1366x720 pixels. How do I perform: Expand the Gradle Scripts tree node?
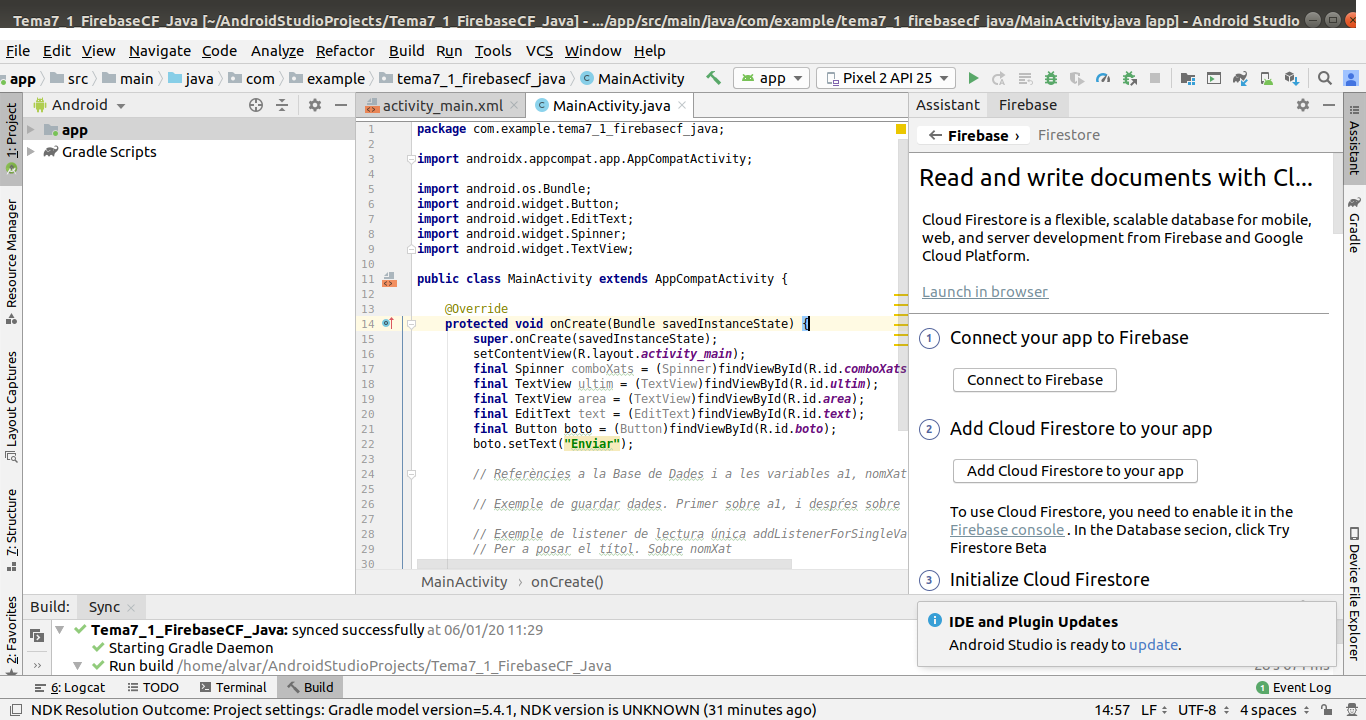tap(30, 152)
